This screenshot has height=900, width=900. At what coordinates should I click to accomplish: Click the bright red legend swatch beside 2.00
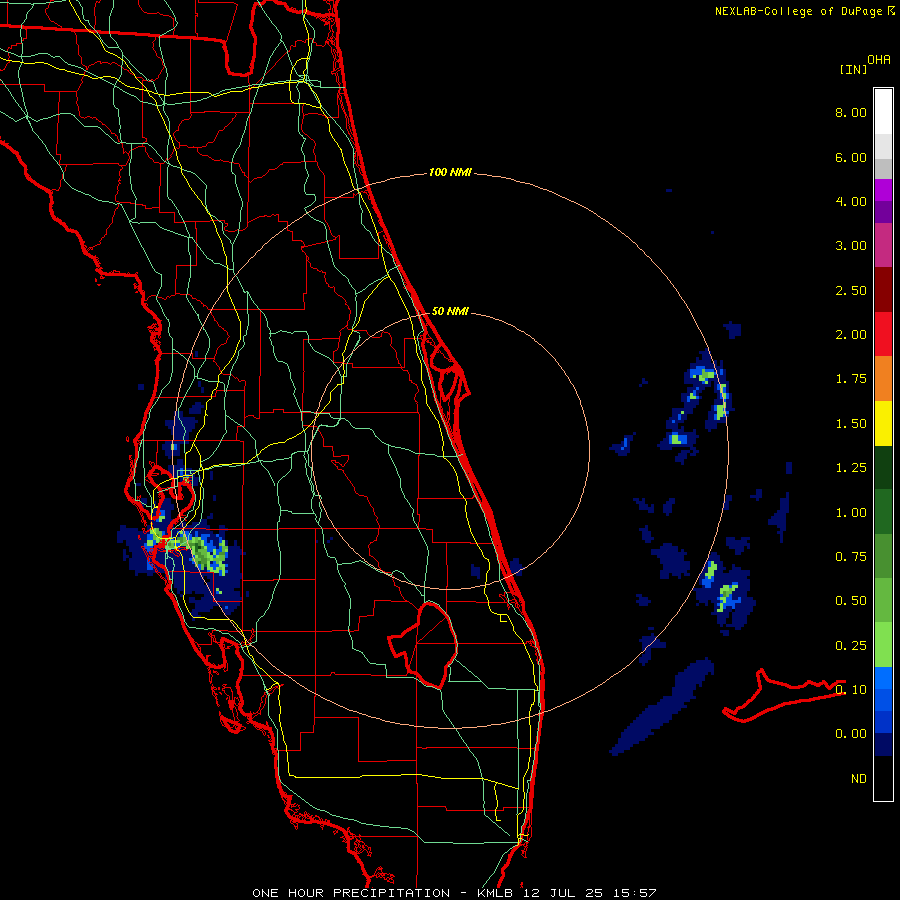coord(883,334)
